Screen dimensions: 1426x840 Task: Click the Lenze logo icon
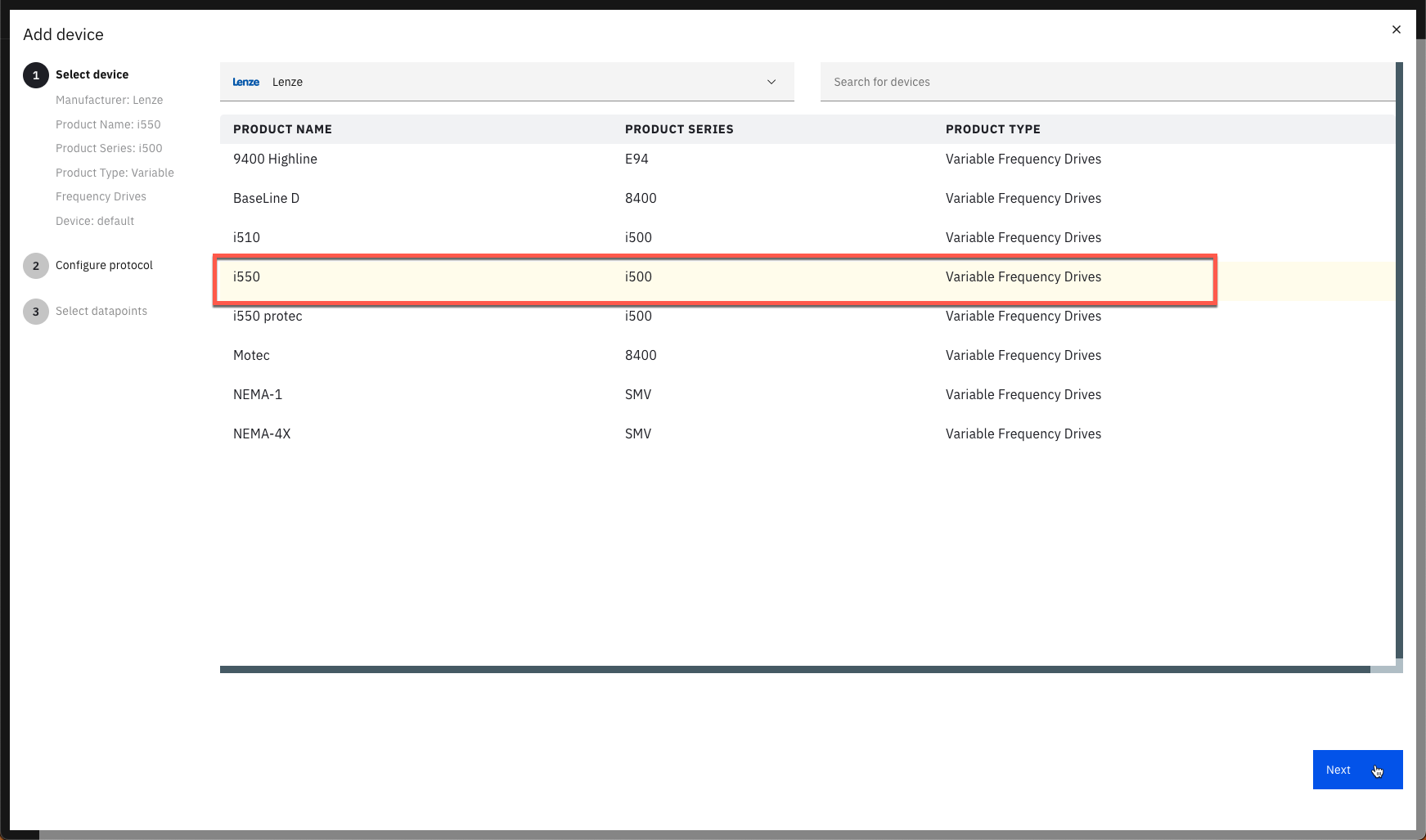245,82
